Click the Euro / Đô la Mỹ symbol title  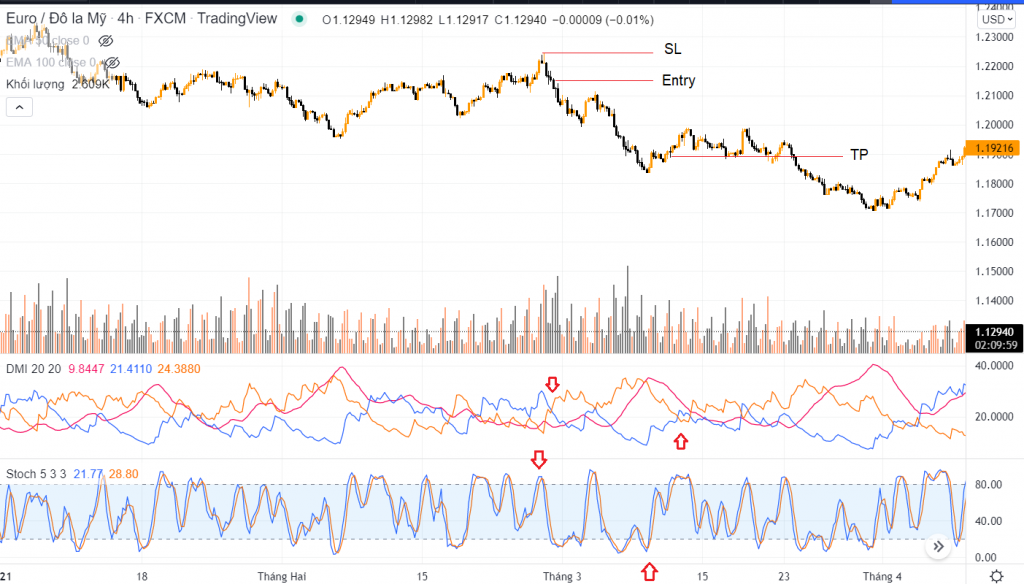pos(56,19)
